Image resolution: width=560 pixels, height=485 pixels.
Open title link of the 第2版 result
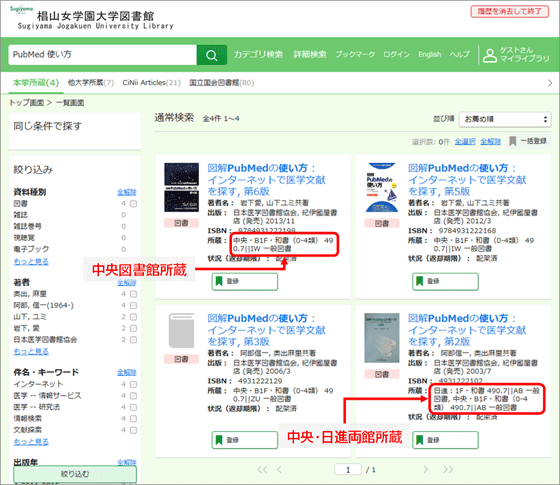click(467, 330)
